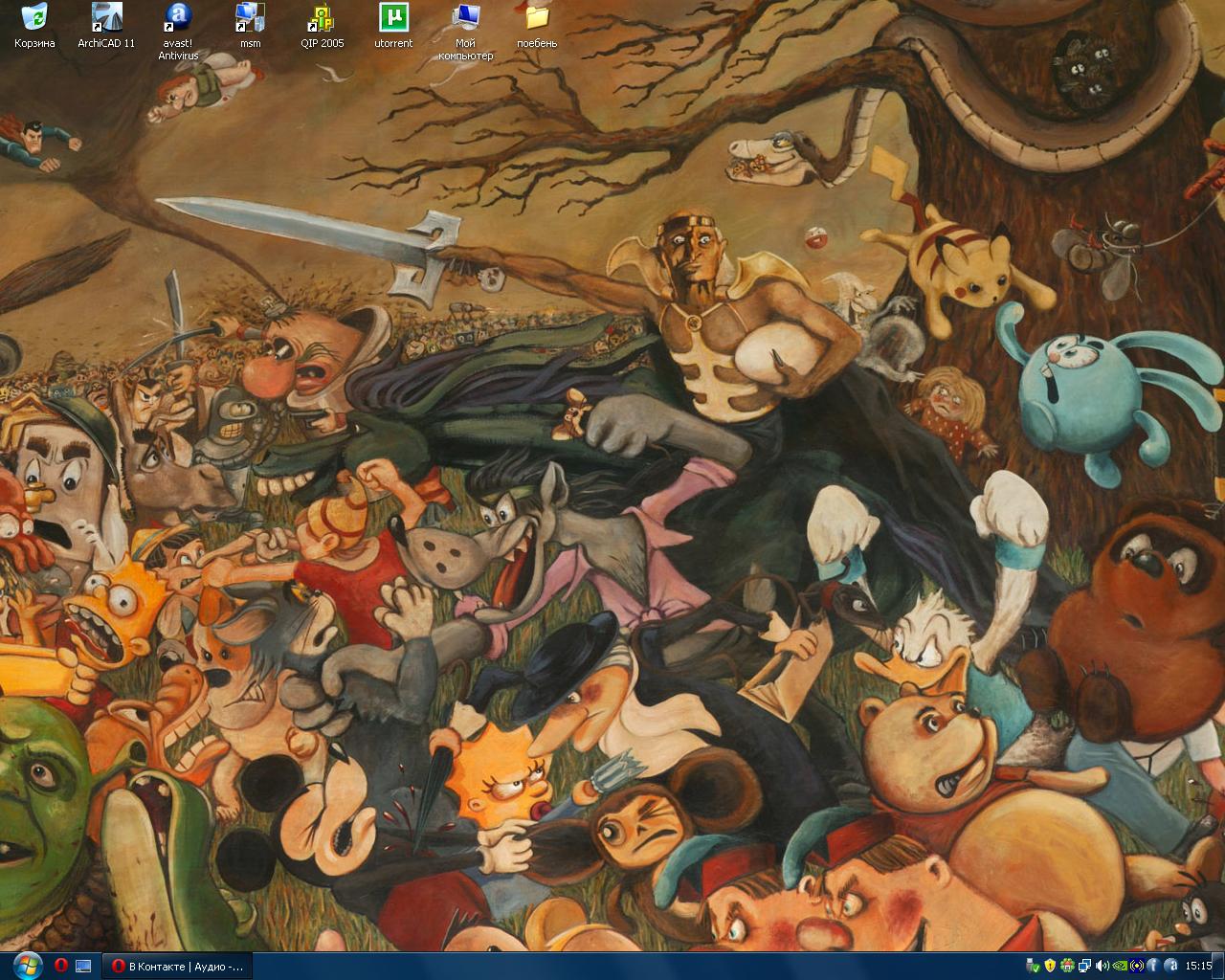Open the NVIDIA settings tray icon
The height and width of the screenshot is (980, 1225).
coord(1120,966)
